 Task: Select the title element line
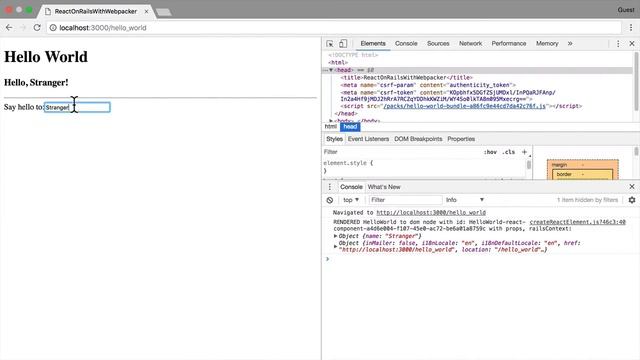[x=407, y=78]
